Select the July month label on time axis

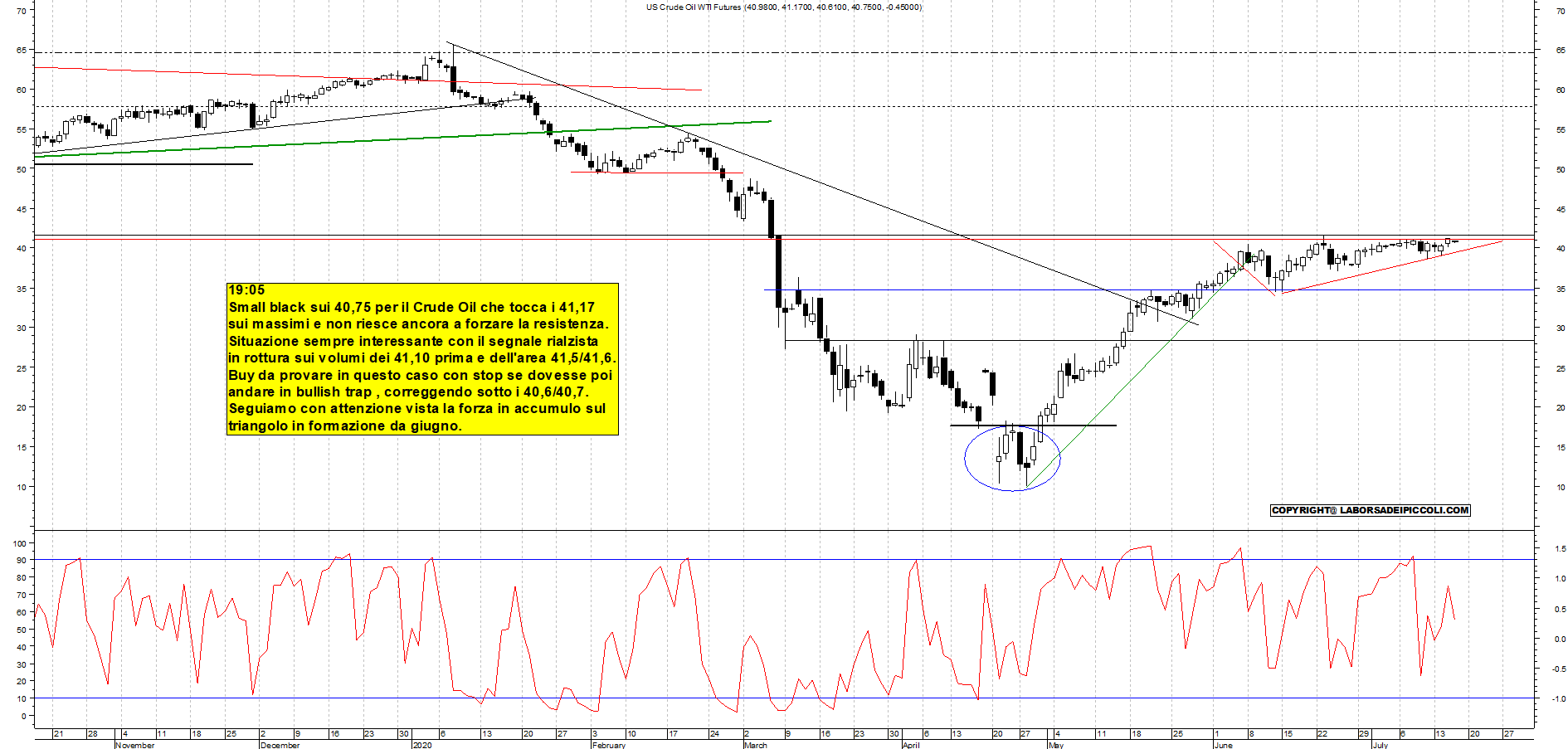[1380, 745]
